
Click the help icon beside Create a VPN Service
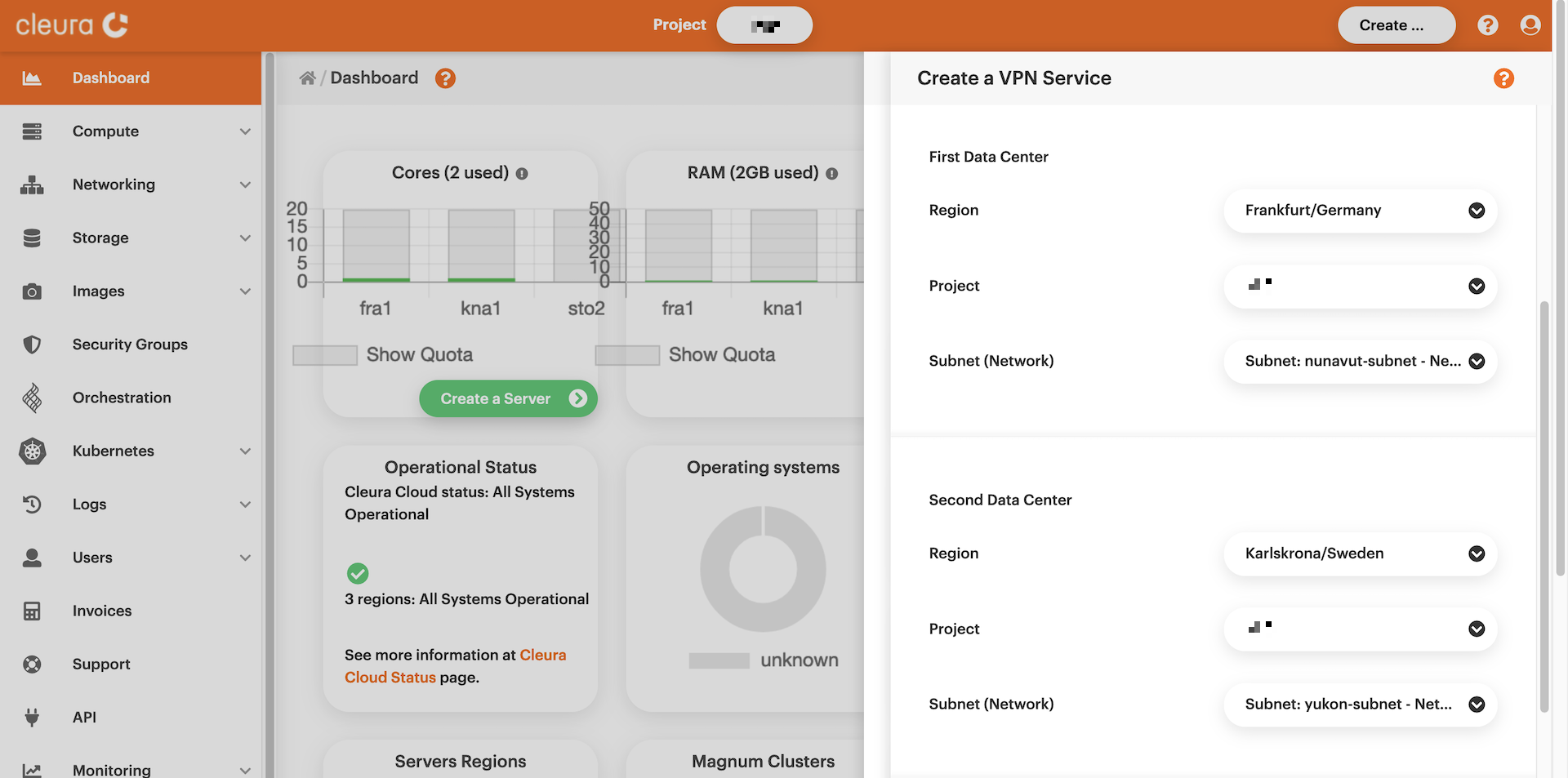tap(1504, 78)
